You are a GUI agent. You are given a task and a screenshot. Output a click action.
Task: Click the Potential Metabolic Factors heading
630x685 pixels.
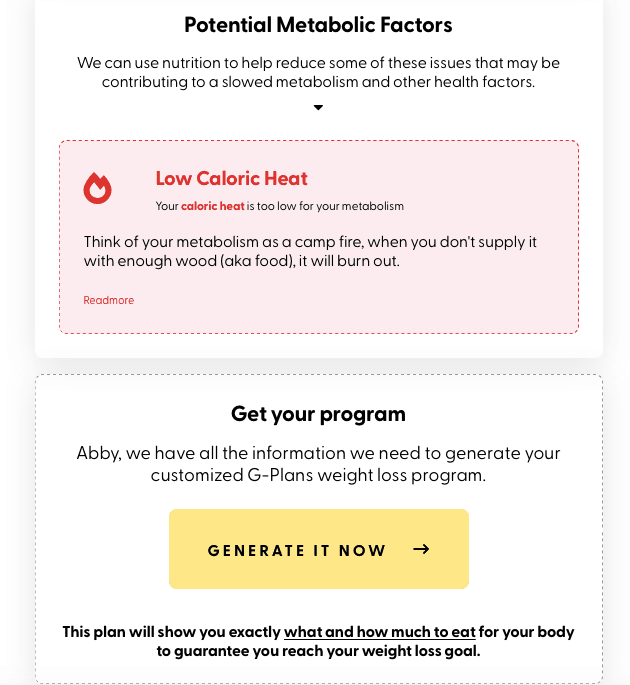(318, 25)
